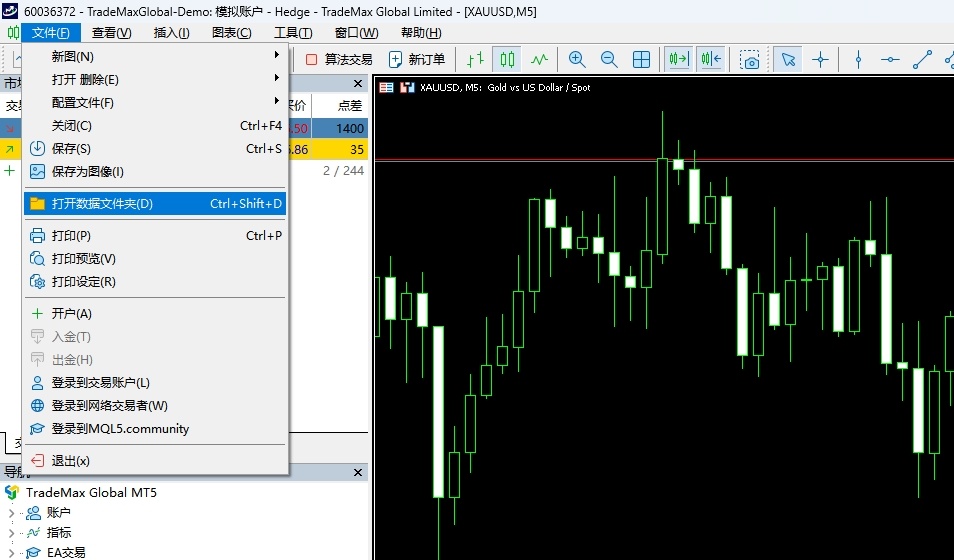Open the 窗口(W) menu
Screen dimensions: 954x560
pos(357,33)
